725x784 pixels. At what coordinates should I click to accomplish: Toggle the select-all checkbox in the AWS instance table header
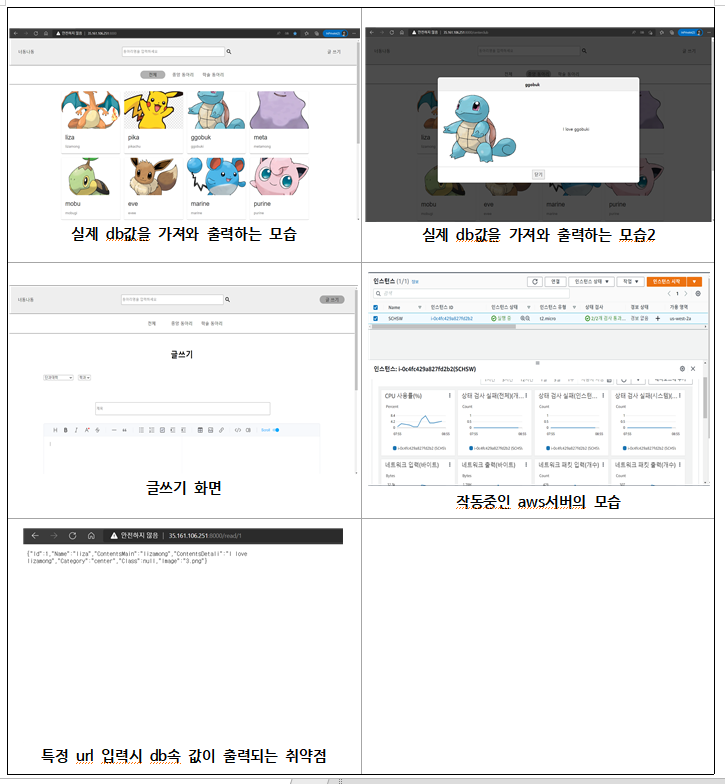(x=376, y=307)
